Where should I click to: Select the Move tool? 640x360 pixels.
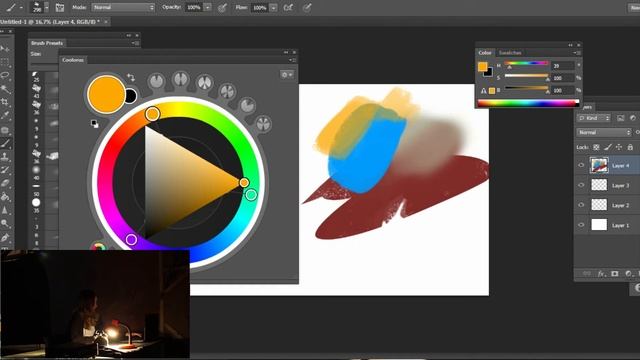pos(5,49)
